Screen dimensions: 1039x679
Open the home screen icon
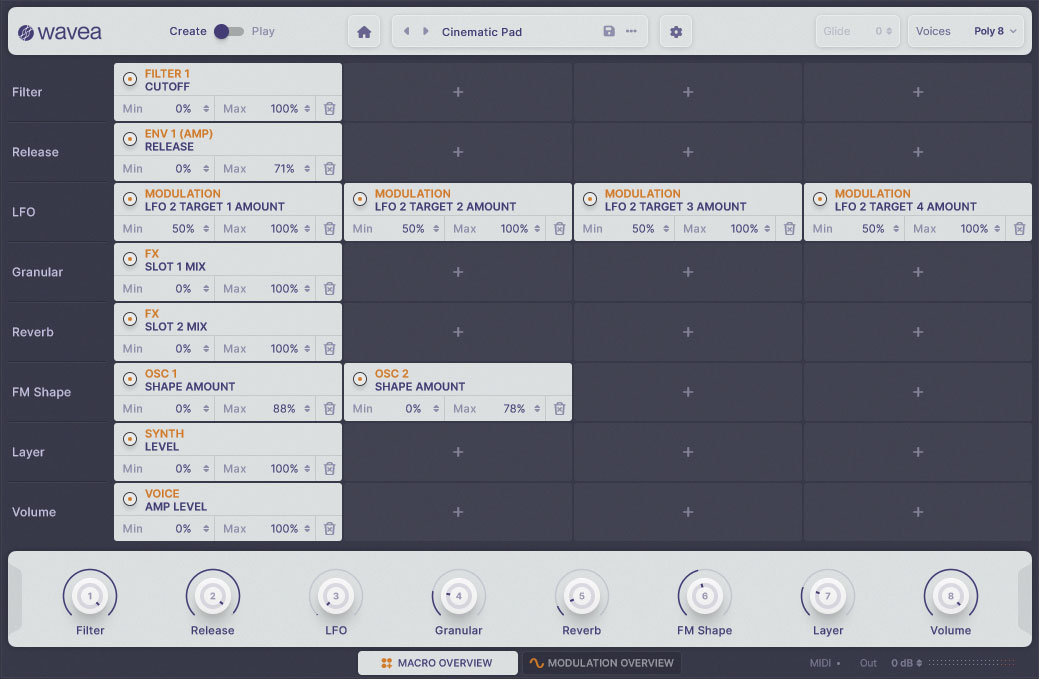pyautogui.click(x=364, y=32)
